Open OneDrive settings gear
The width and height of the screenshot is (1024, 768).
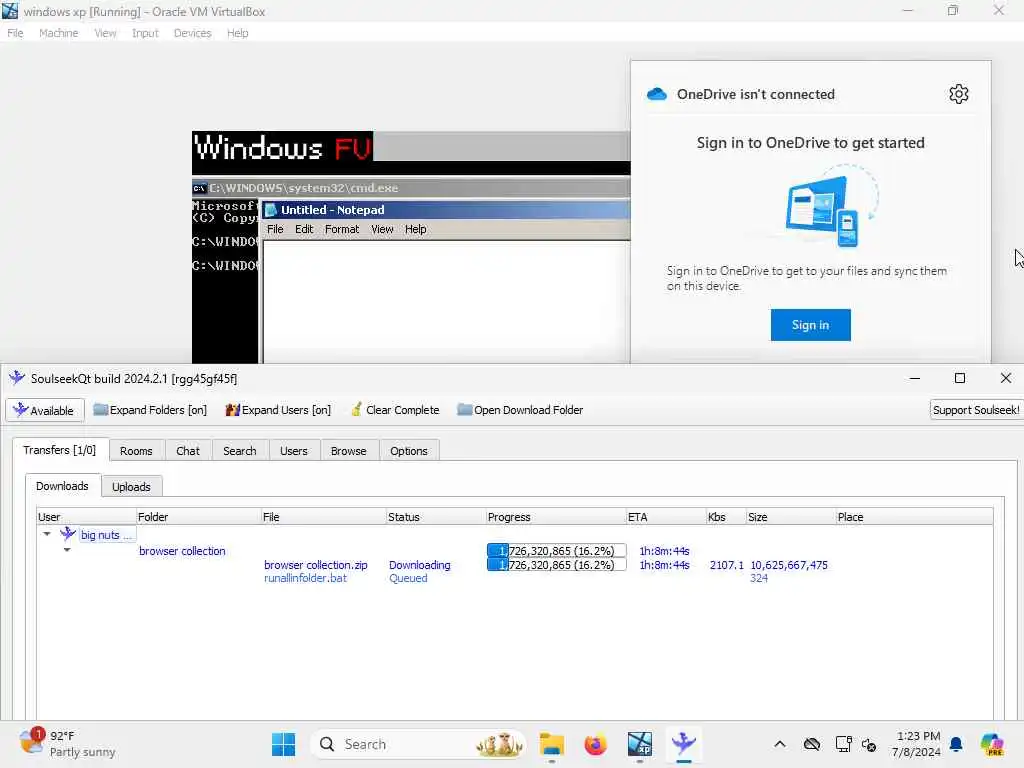pos(959,94)
